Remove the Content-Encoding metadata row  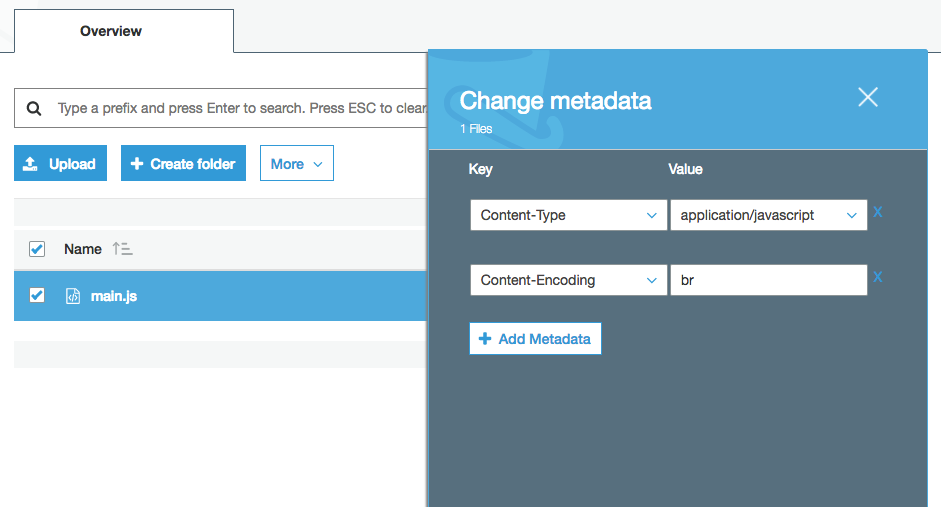point(877,277)
